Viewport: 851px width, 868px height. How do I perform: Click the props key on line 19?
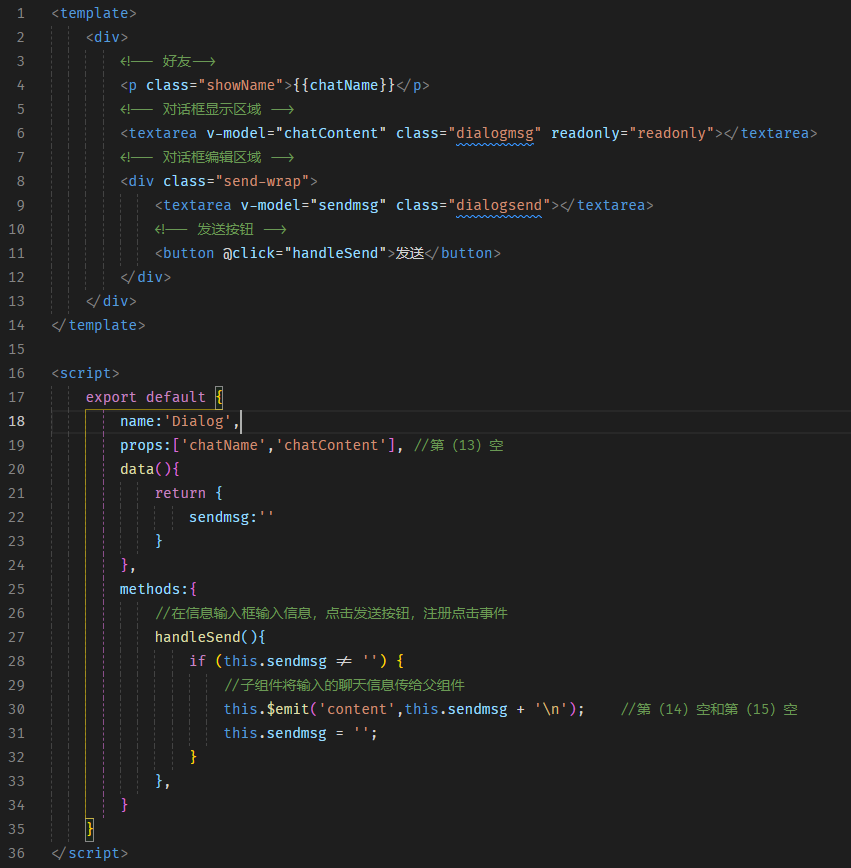click(142, 446)
